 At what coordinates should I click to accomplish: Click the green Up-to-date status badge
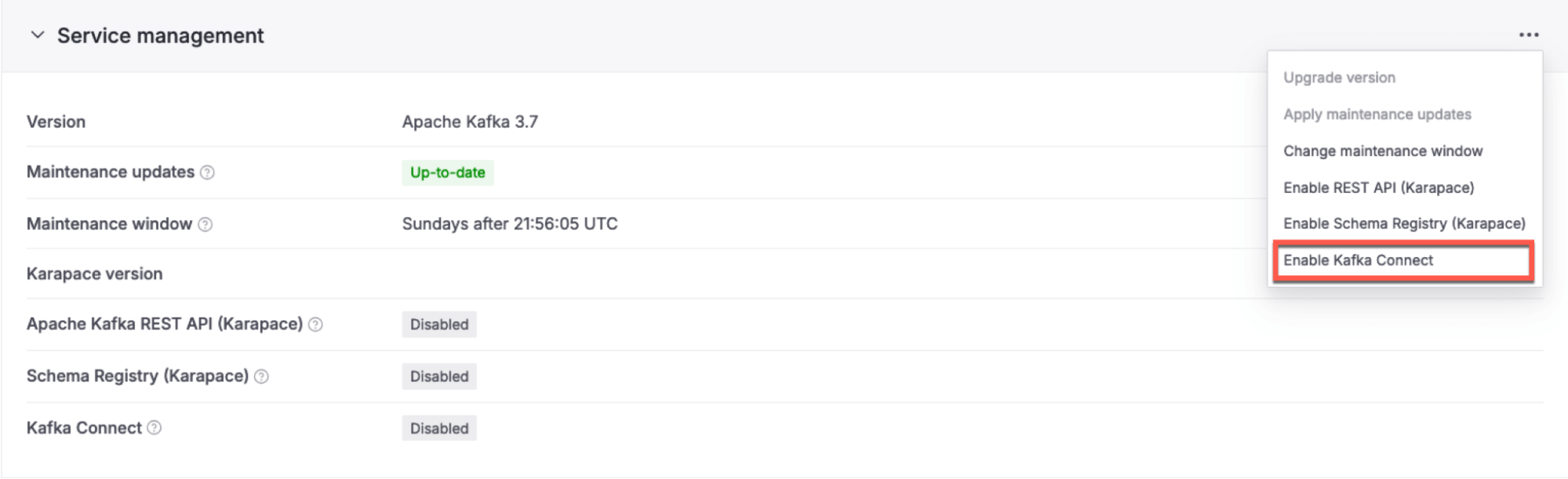coord(446,173)
